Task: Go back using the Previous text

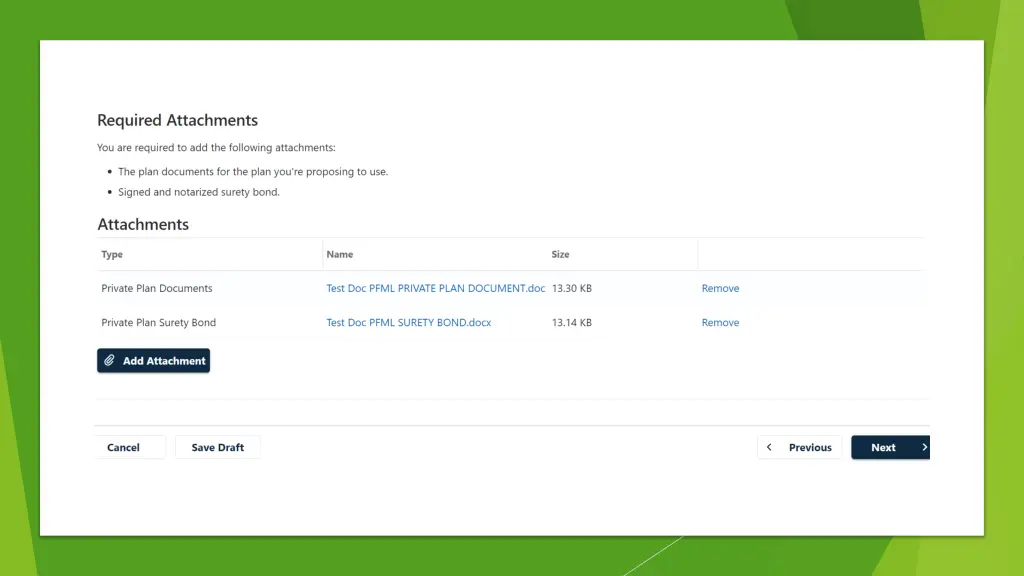Action: (x=809, y=448)
